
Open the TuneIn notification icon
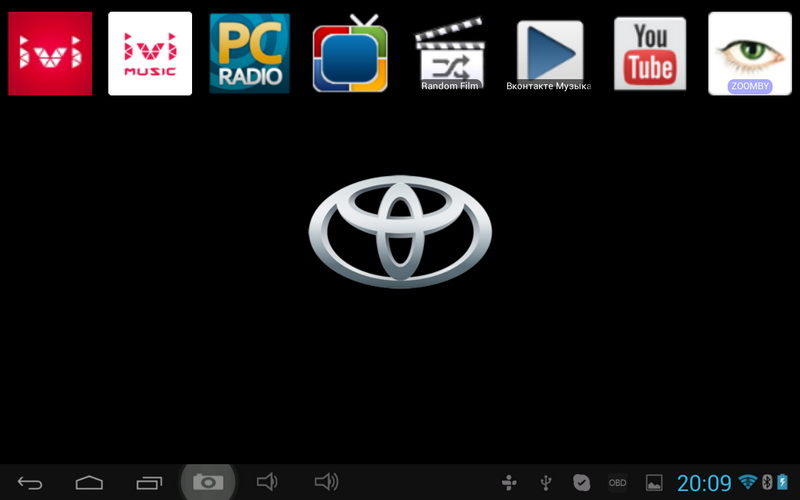point(509,482)
